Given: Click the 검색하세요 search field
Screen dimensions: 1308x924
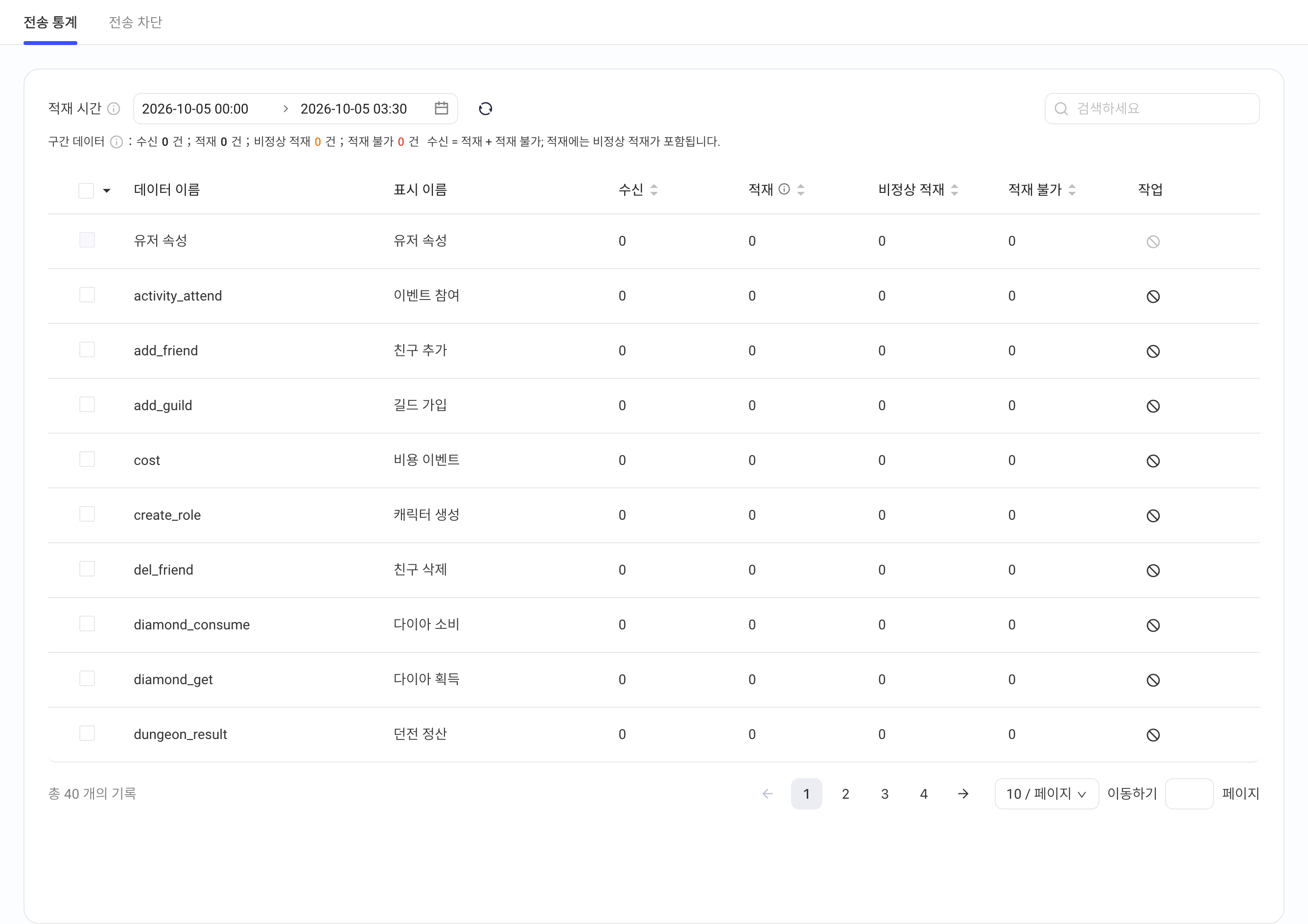Looking at the screenshot, I should (x=1152, y=109).
